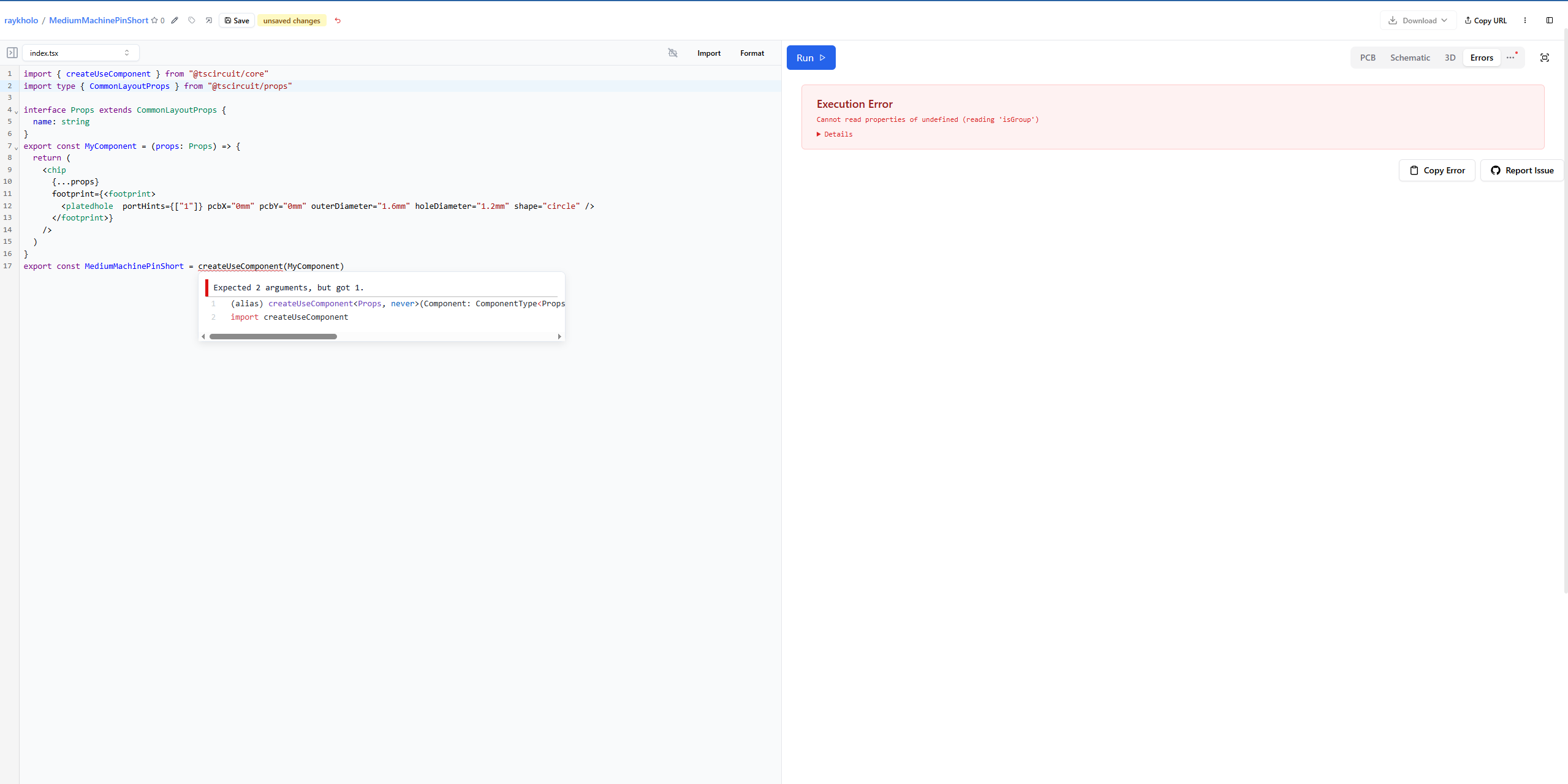Open the more tabs ellipsis menu
The width and height of the screenshot is (1568, 784).
[1510, 58]
